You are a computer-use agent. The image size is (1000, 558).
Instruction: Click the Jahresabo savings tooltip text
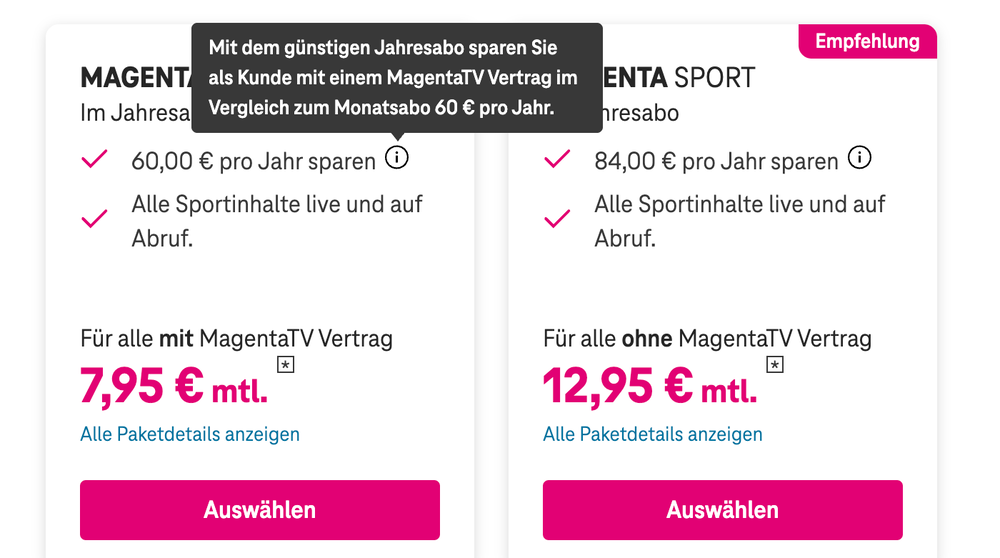396,77
